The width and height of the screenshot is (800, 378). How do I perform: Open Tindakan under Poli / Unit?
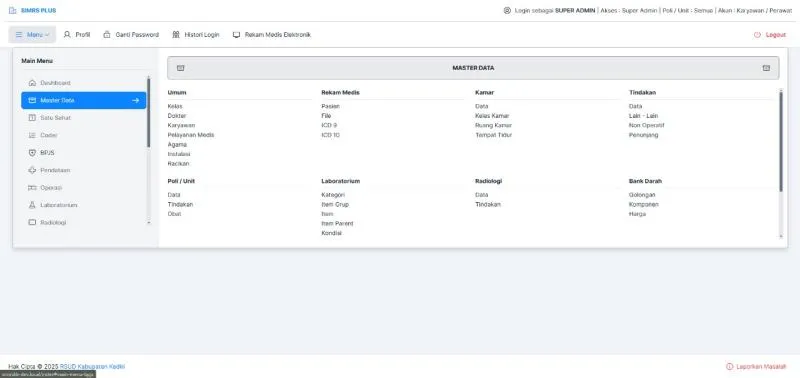coord(180,204)
